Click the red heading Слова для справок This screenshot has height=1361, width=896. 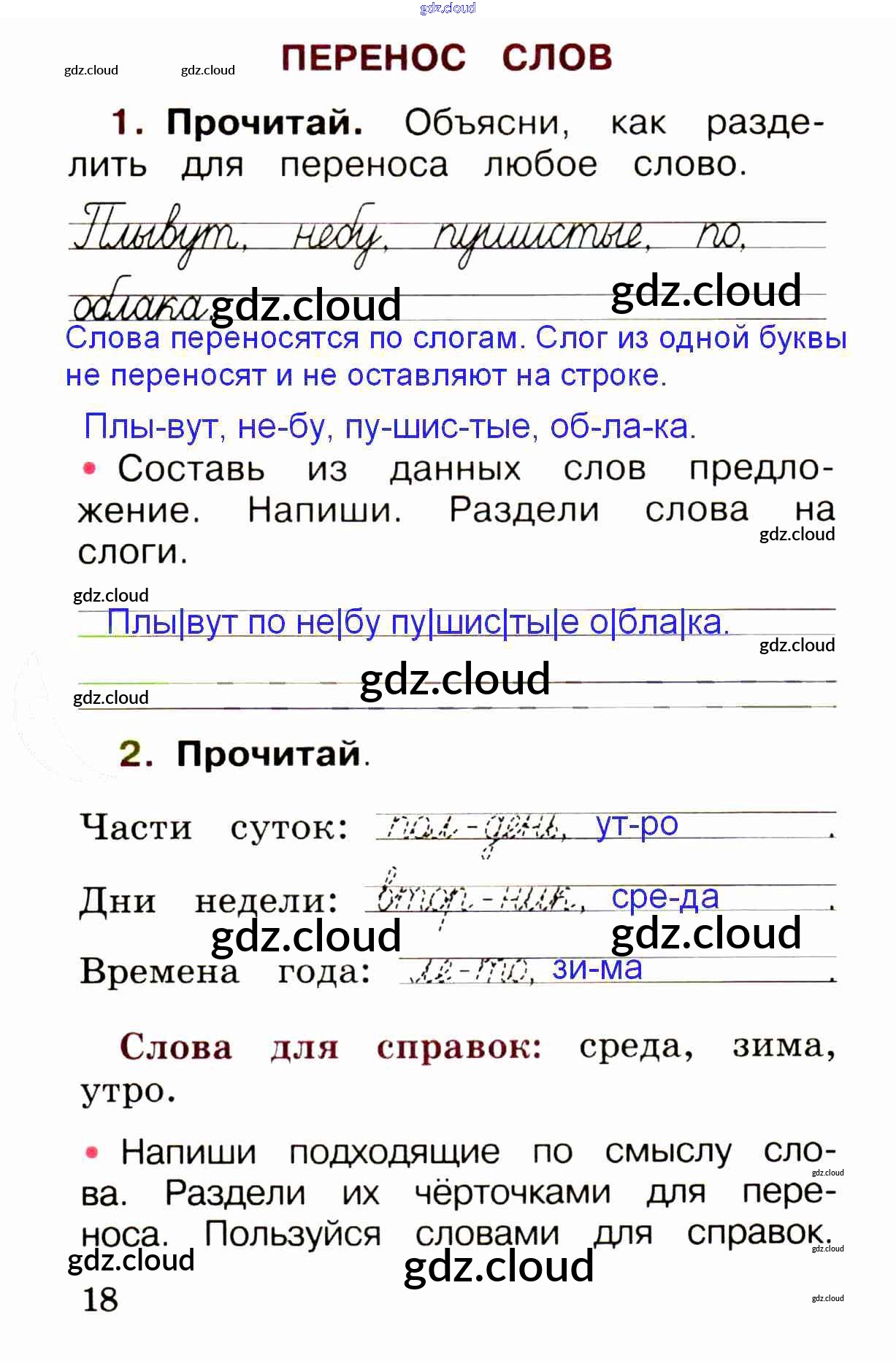pyautogui.click(x=330, y=1047)
